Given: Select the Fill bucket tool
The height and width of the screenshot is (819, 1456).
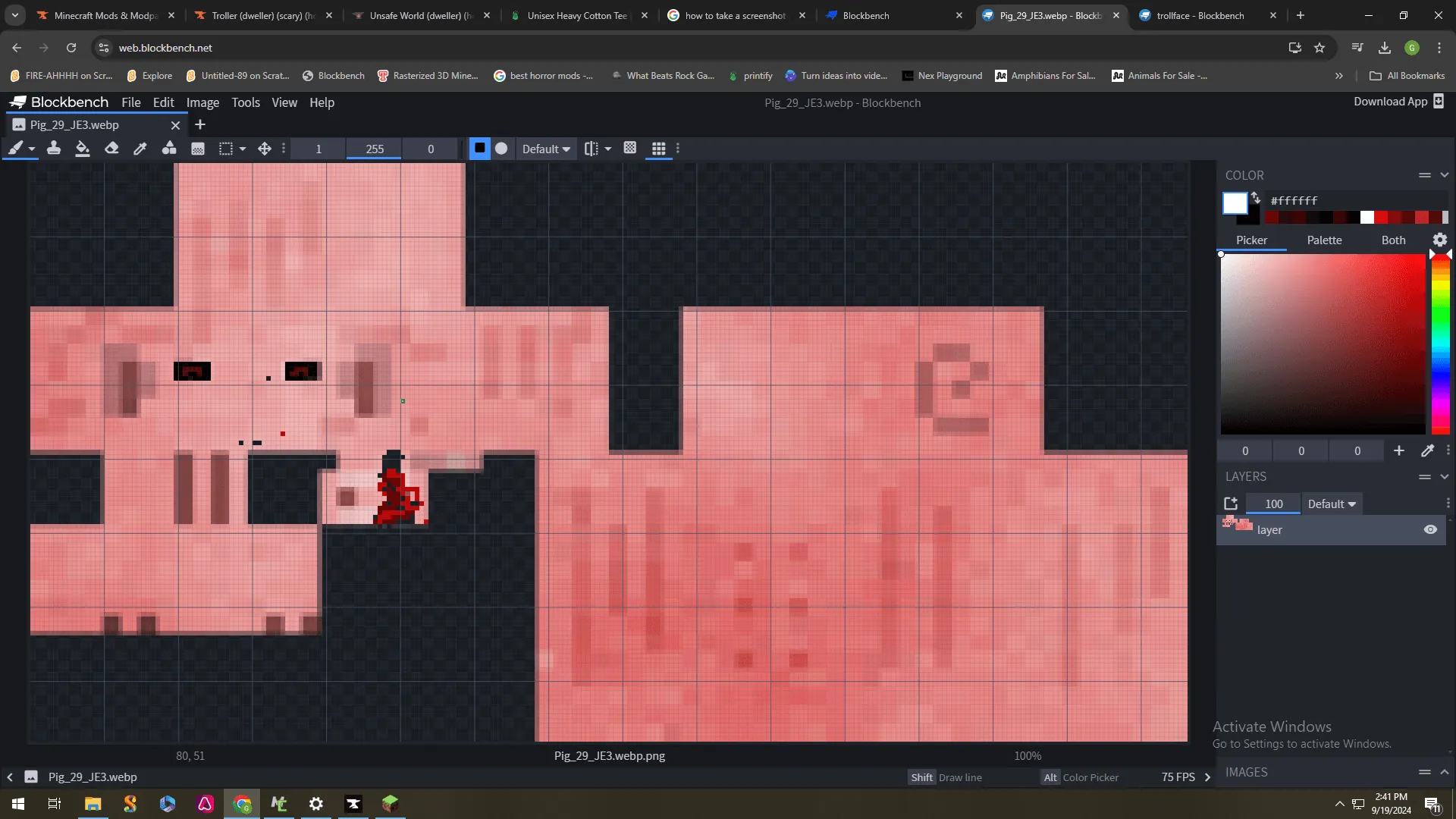Looking at the screenshot, I should click(83, 149).
